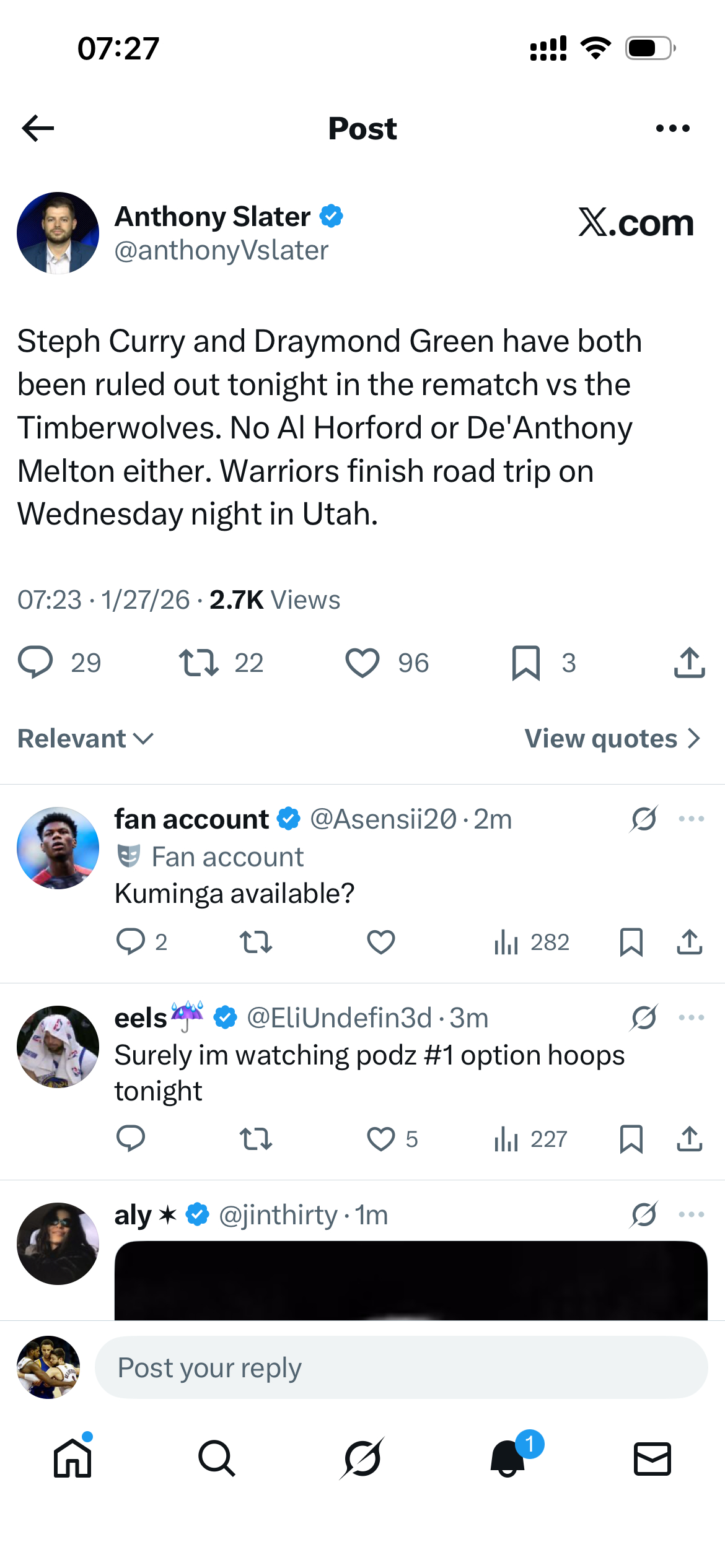Switch to the Search tab
This screenshot has width=725, height=1568.
[x=217, y=1458]
